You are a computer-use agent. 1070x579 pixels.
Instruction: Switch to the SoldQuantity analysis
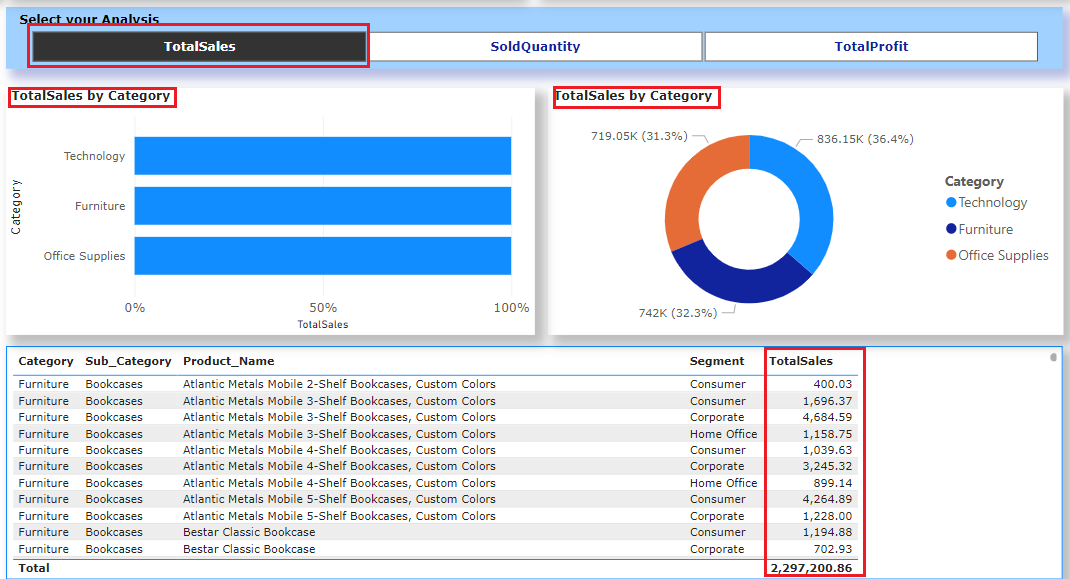pos(537,46)
